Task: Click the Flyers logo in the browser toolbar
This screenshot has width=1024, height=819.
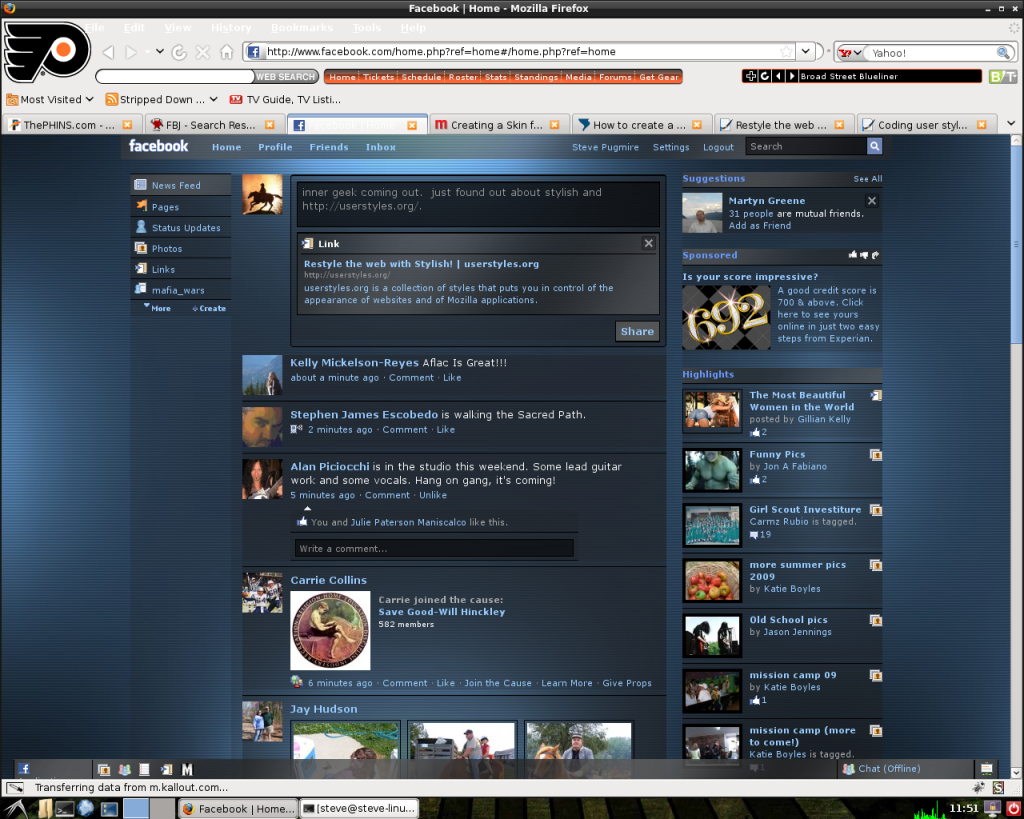Action: pos(47,52)
